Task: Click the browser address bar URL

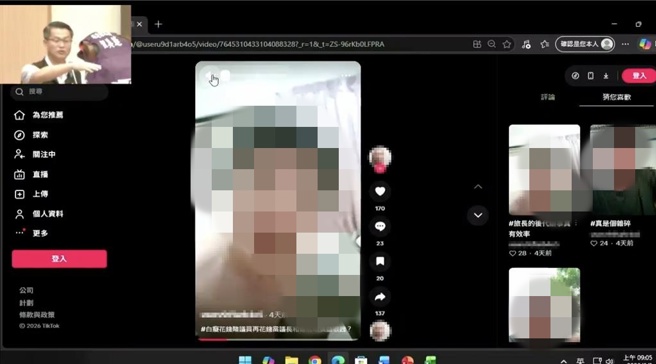Action: (x=257, y=44)
